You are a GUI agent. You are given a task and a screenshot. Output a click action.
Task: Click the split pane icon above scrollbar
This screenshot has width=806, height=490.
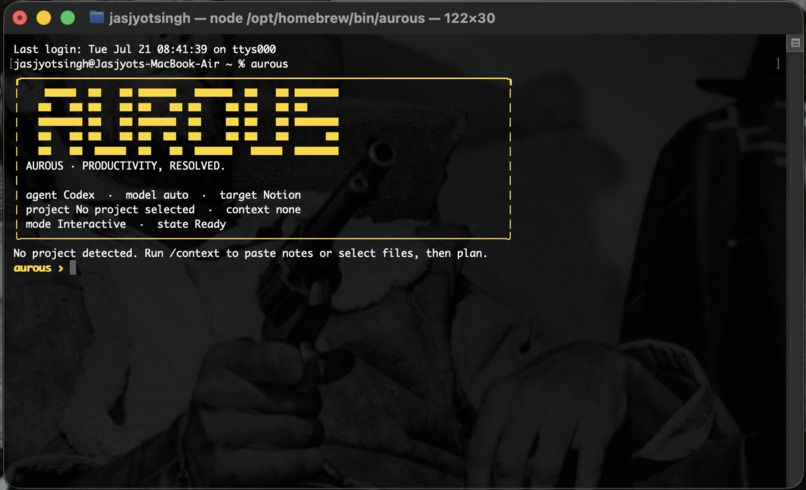click(x=795, y=43)
